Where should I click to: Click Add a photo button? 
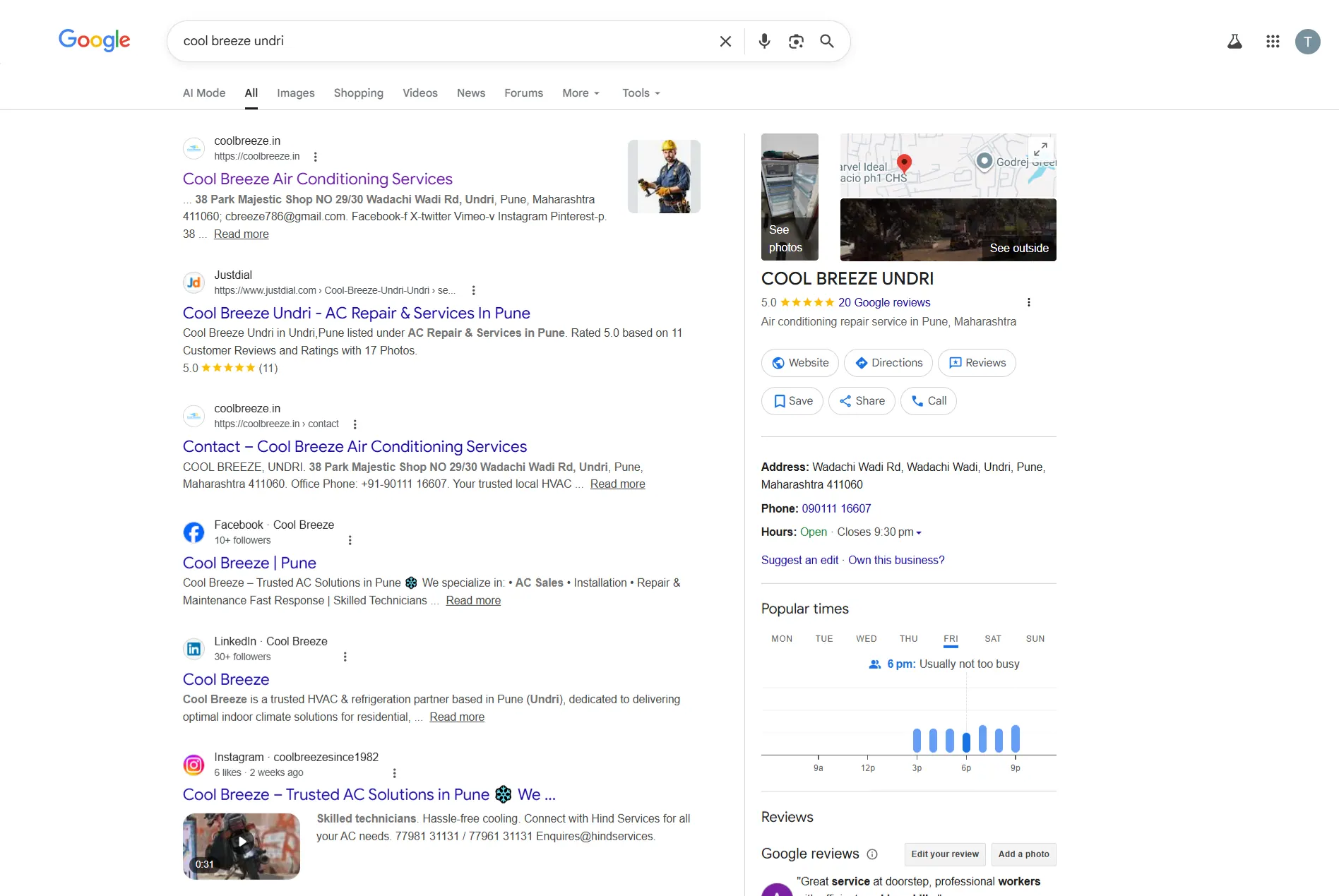[1023, 854]
